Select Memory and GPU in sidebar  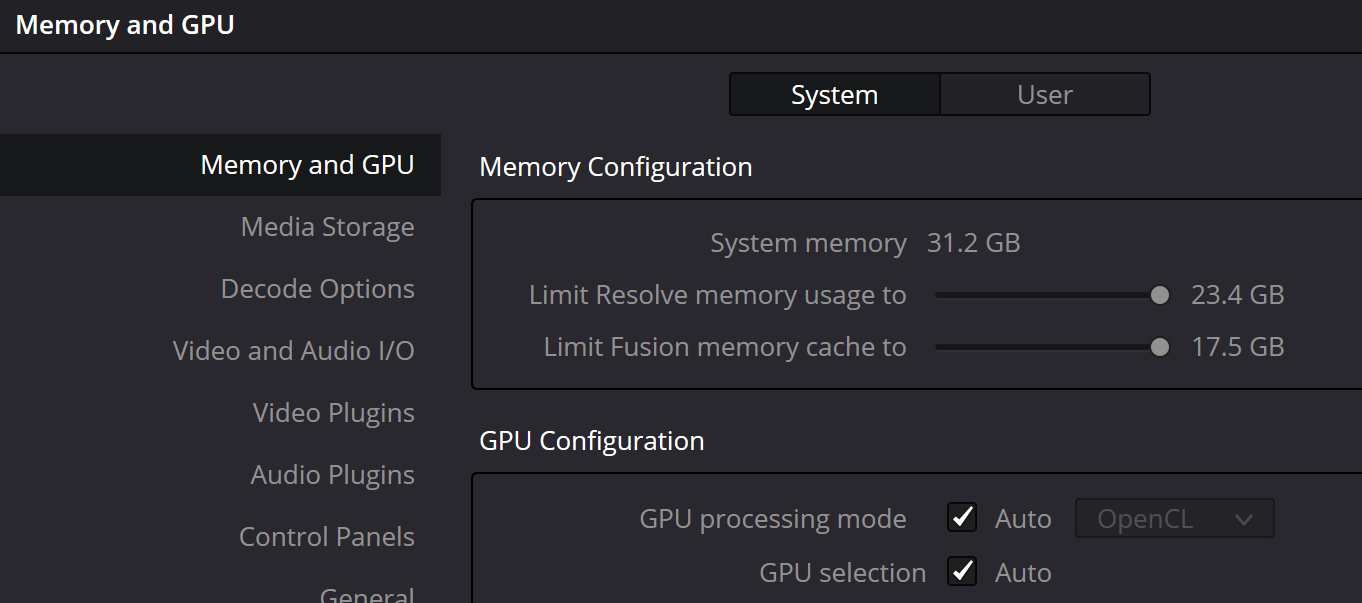point(307,165)
